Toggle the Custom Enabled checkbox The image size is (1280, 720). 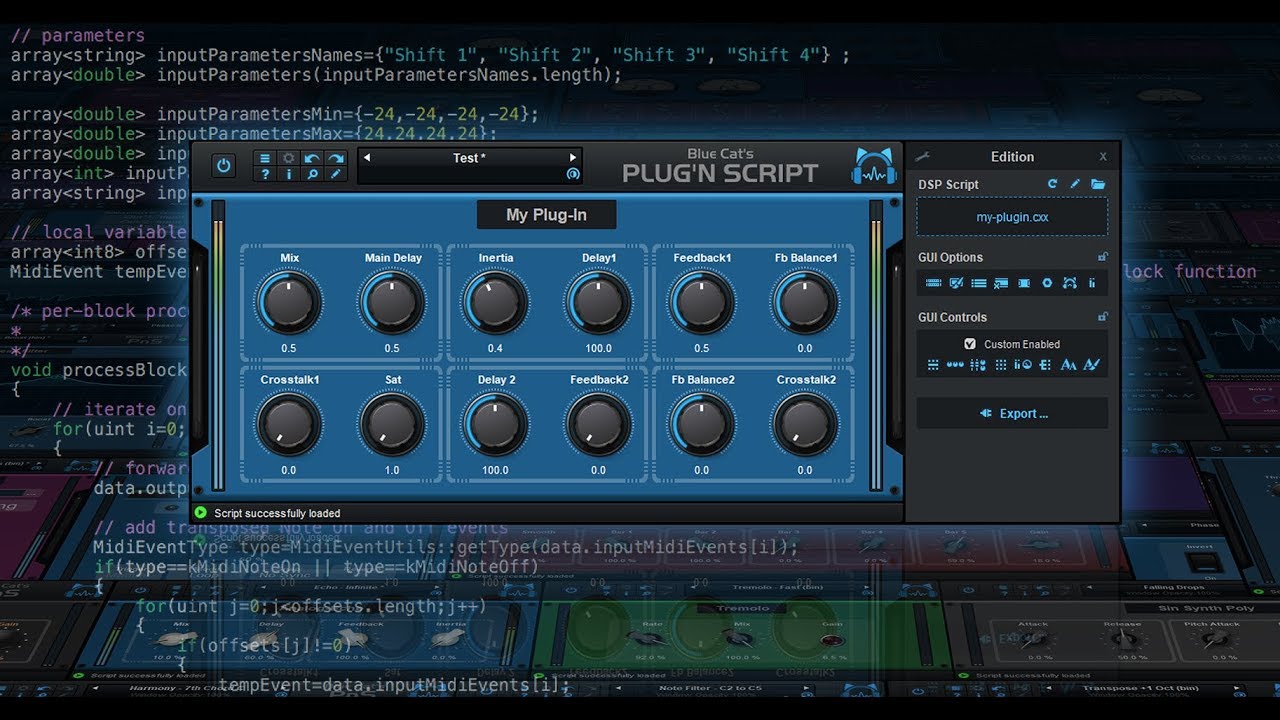click(x=970, y=344)
